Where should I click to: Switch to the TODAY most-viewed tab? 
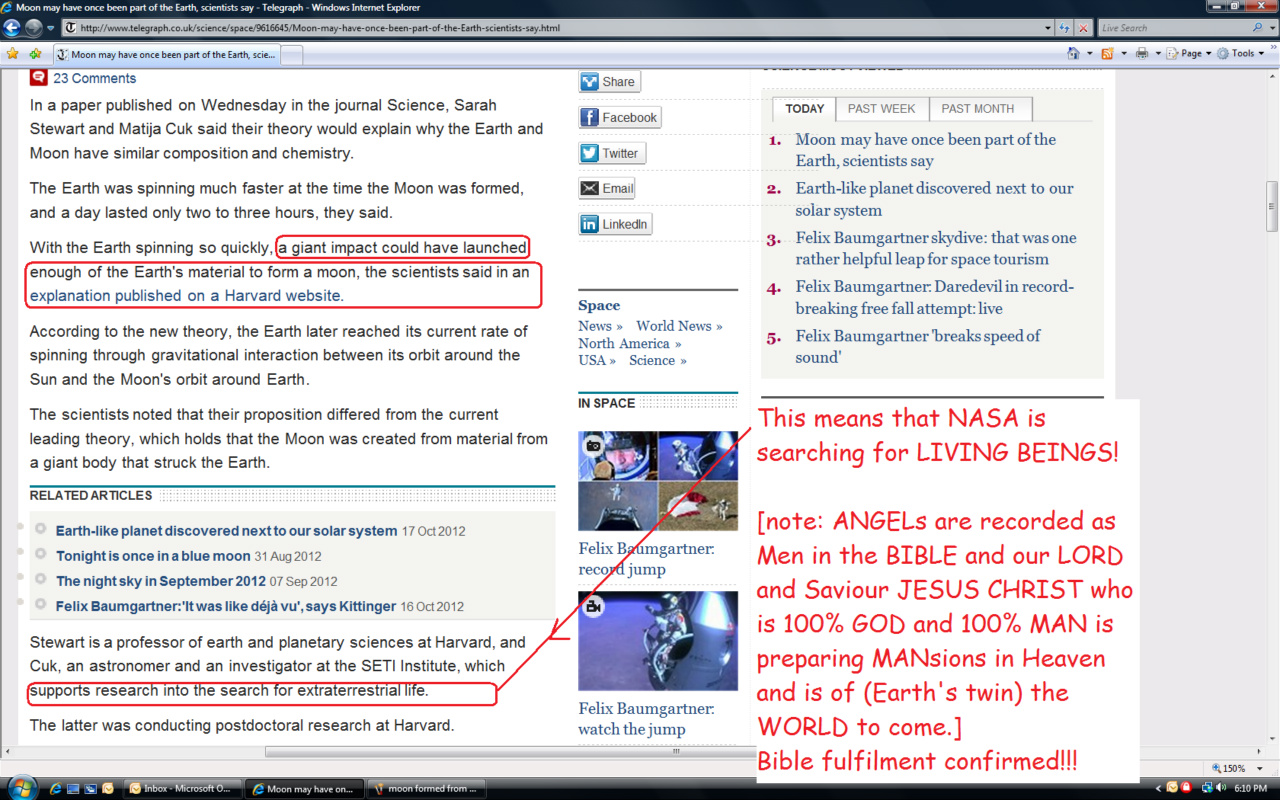coord(804,109)
